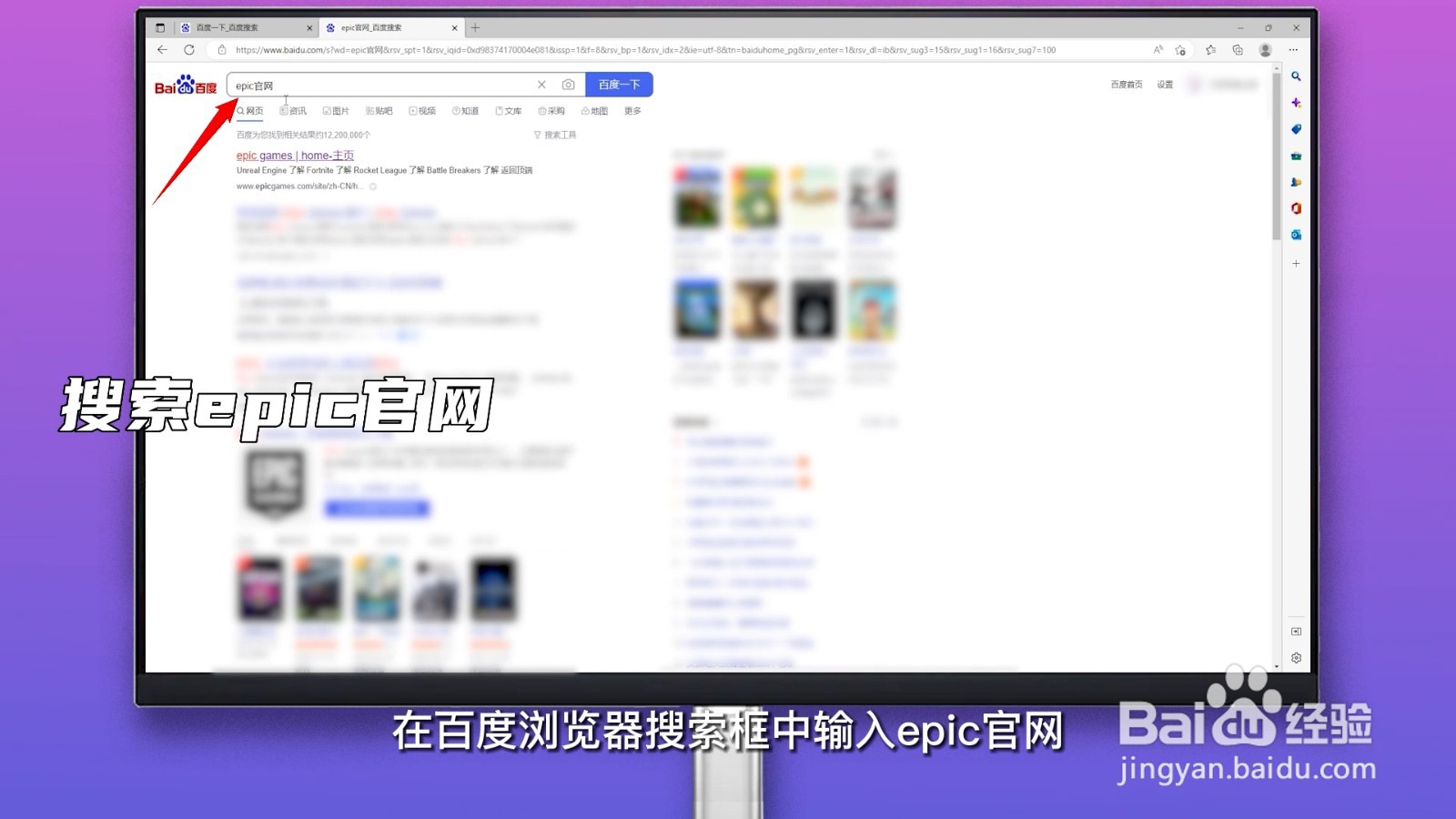Switch to the 地图 search category
The image size is (1456, 819).
(594, 111)
